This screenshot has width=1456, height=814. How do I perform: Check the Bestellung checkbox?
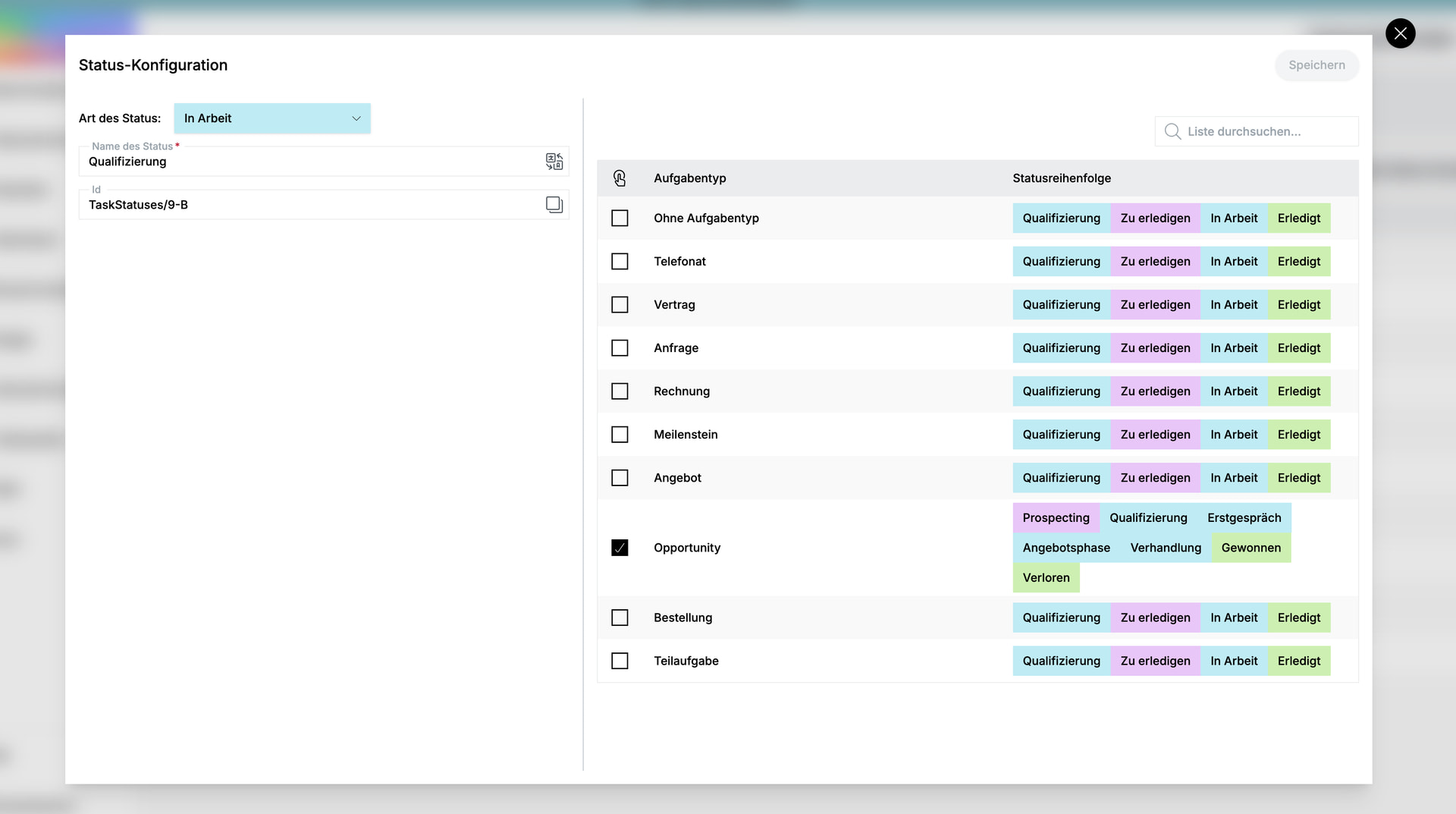620,618
